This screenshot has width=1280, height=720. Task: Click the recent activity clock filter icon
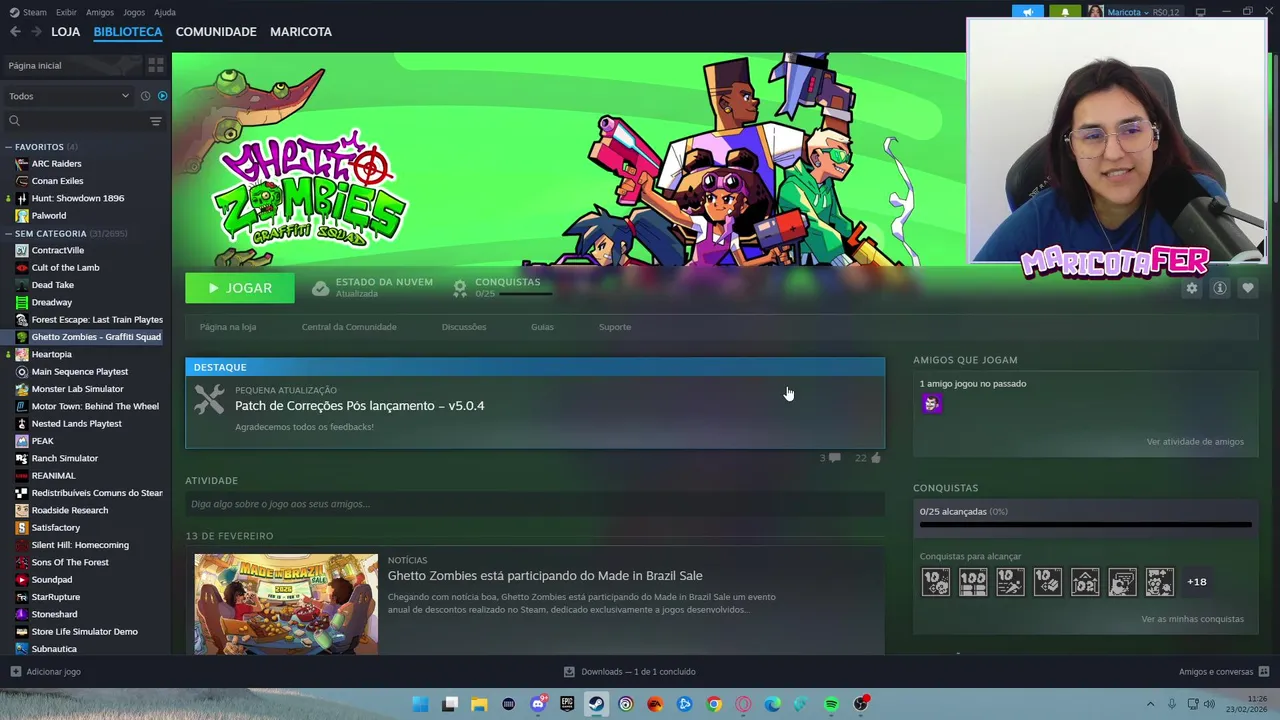145,96
